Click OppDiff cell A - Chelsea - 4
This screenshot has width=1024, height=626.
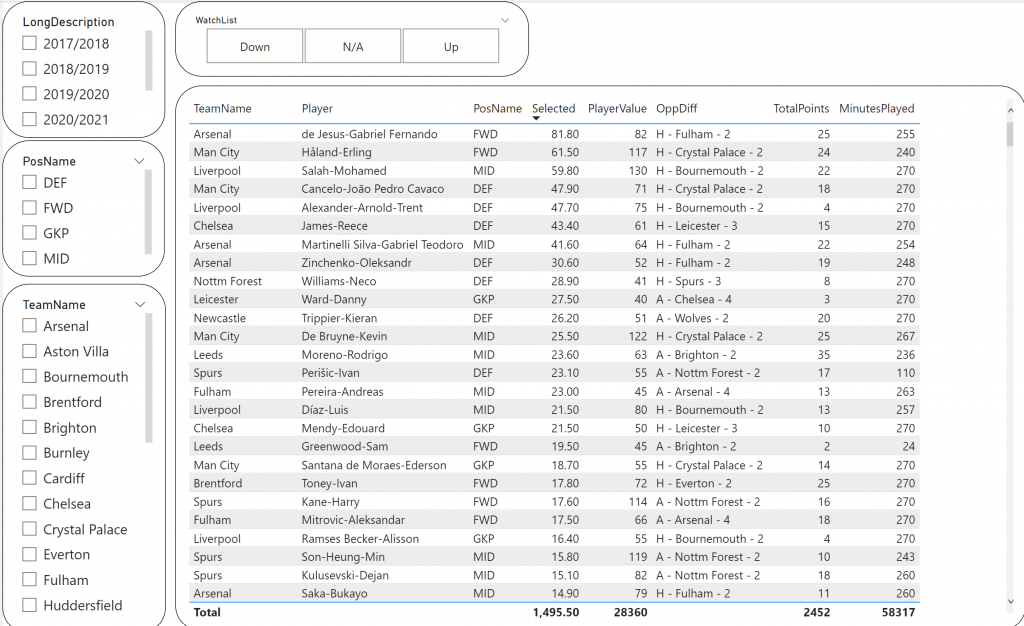[x=694, y=300]
